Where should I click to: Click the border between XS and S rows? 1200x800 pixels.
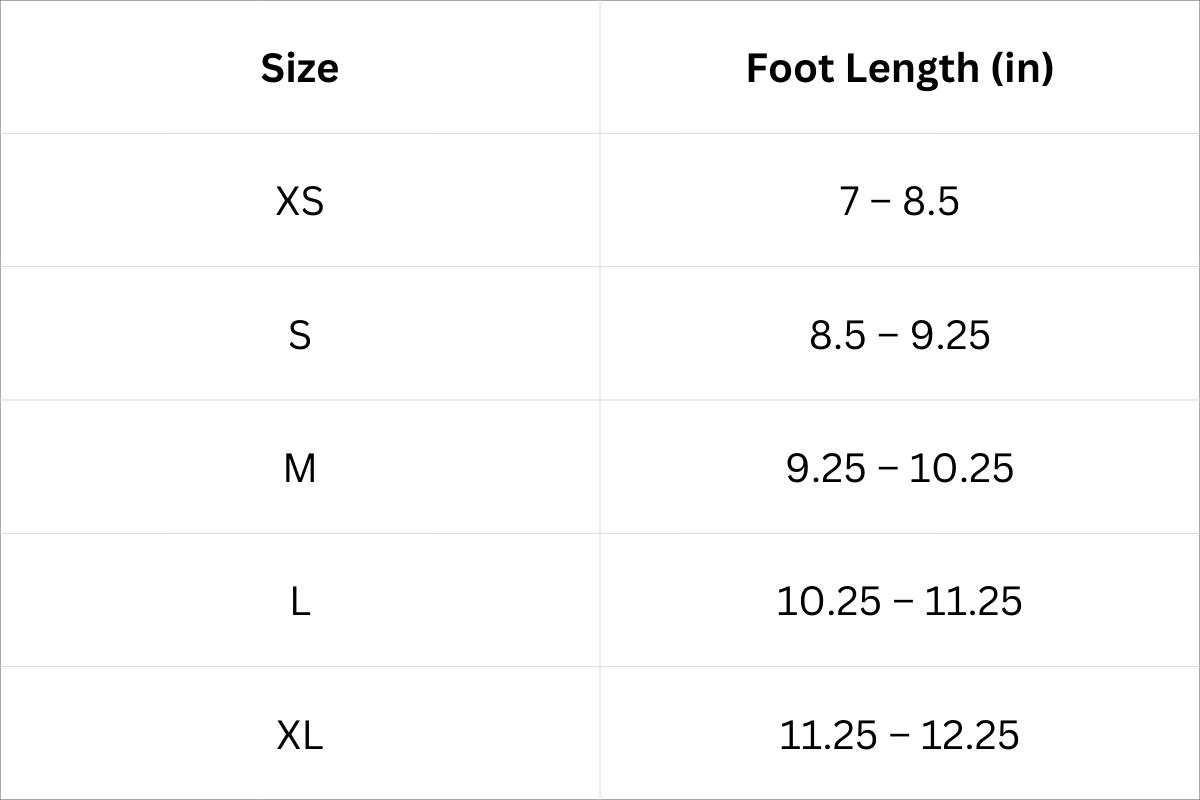600,267
